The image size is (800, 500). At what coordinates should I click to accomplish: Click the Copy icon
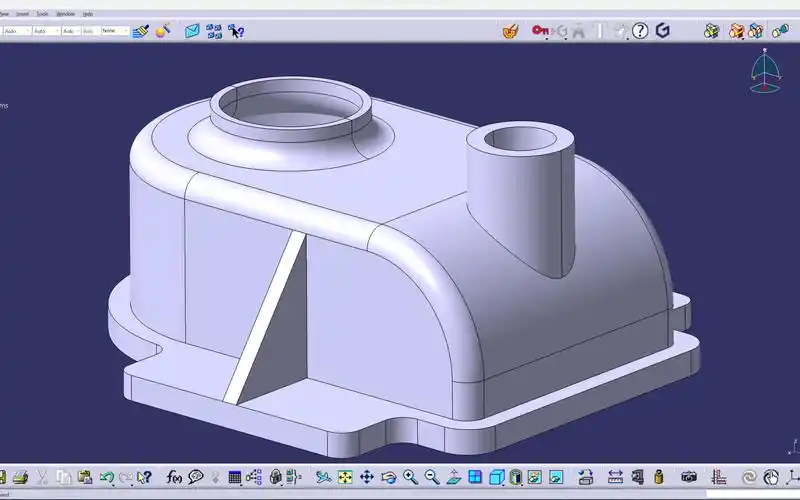click(64, 477)
